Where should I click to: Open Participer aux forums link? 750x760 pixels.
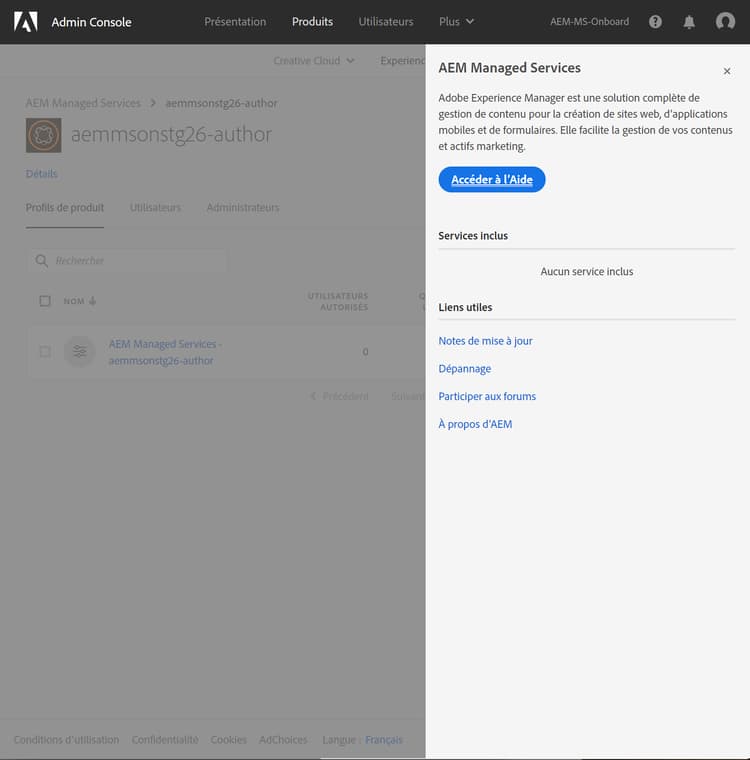pyautogui.click(x=487, y=396)
